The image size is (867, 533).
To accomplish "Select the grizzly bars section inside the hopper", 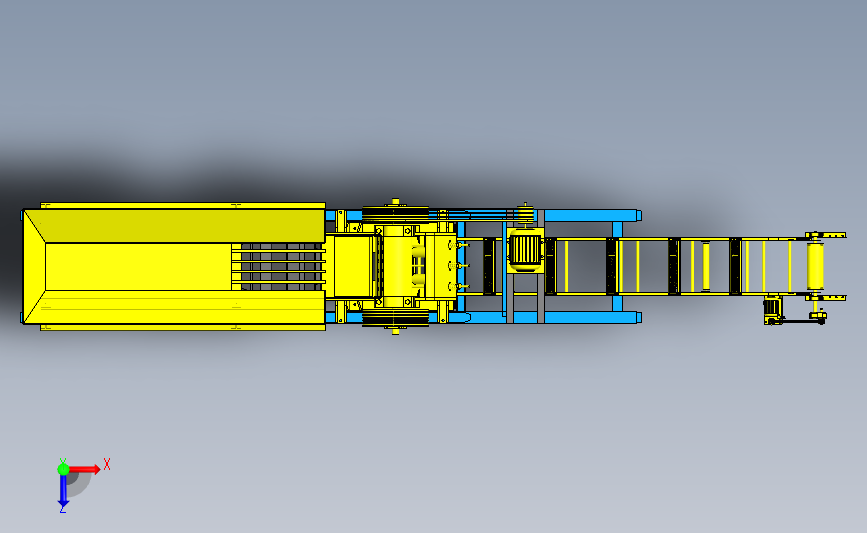I will [x=278, y=266].
